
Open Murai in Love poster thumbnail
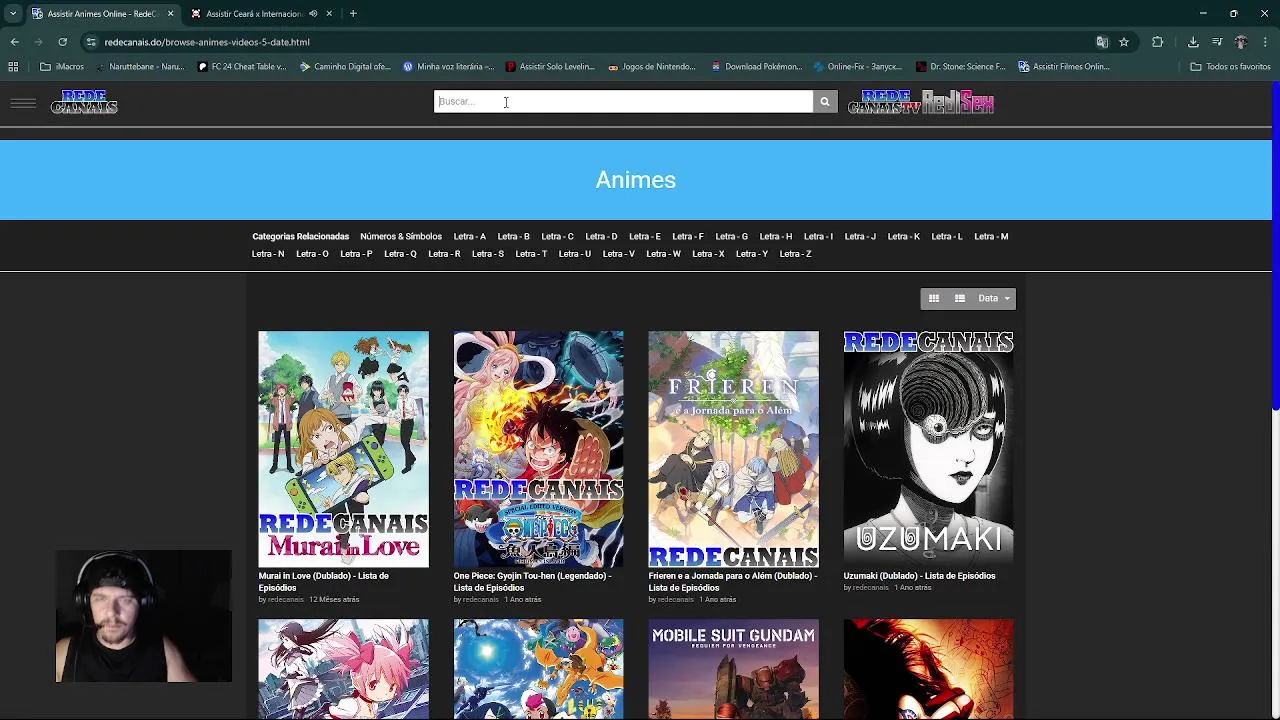point(343,449)
